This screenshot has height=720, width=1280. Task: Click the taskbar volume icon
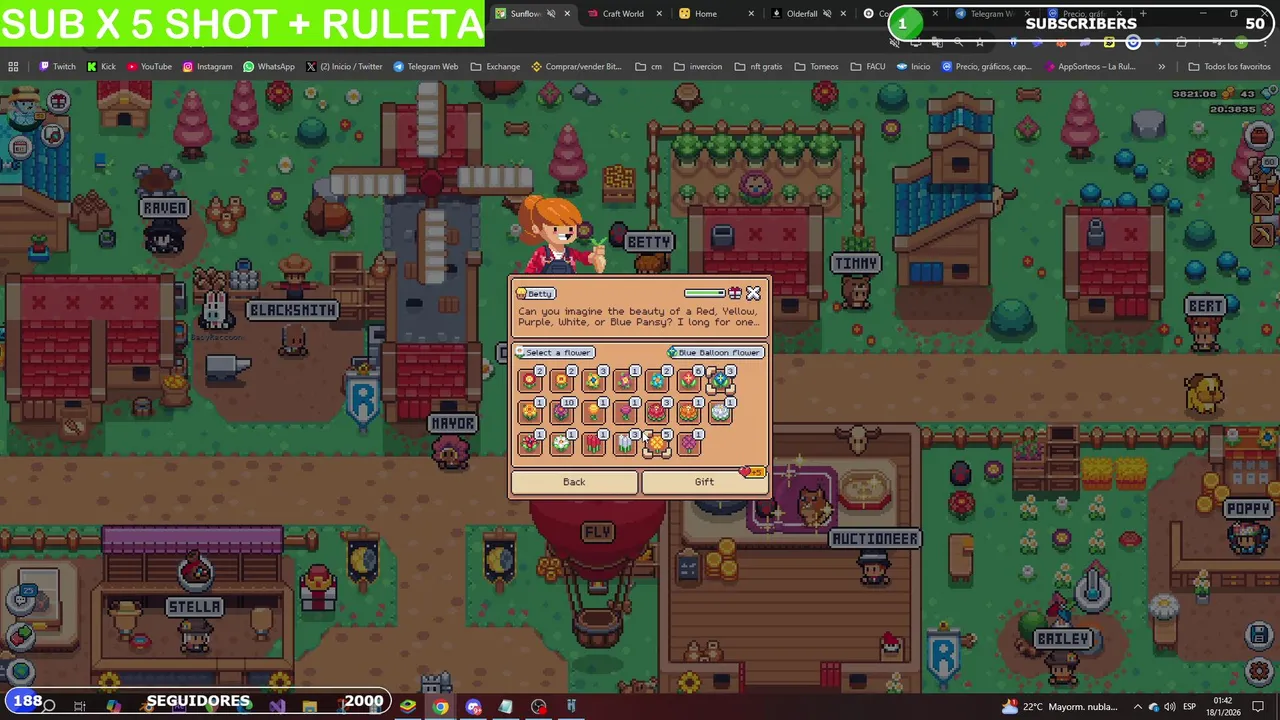tap(1169, 707)
